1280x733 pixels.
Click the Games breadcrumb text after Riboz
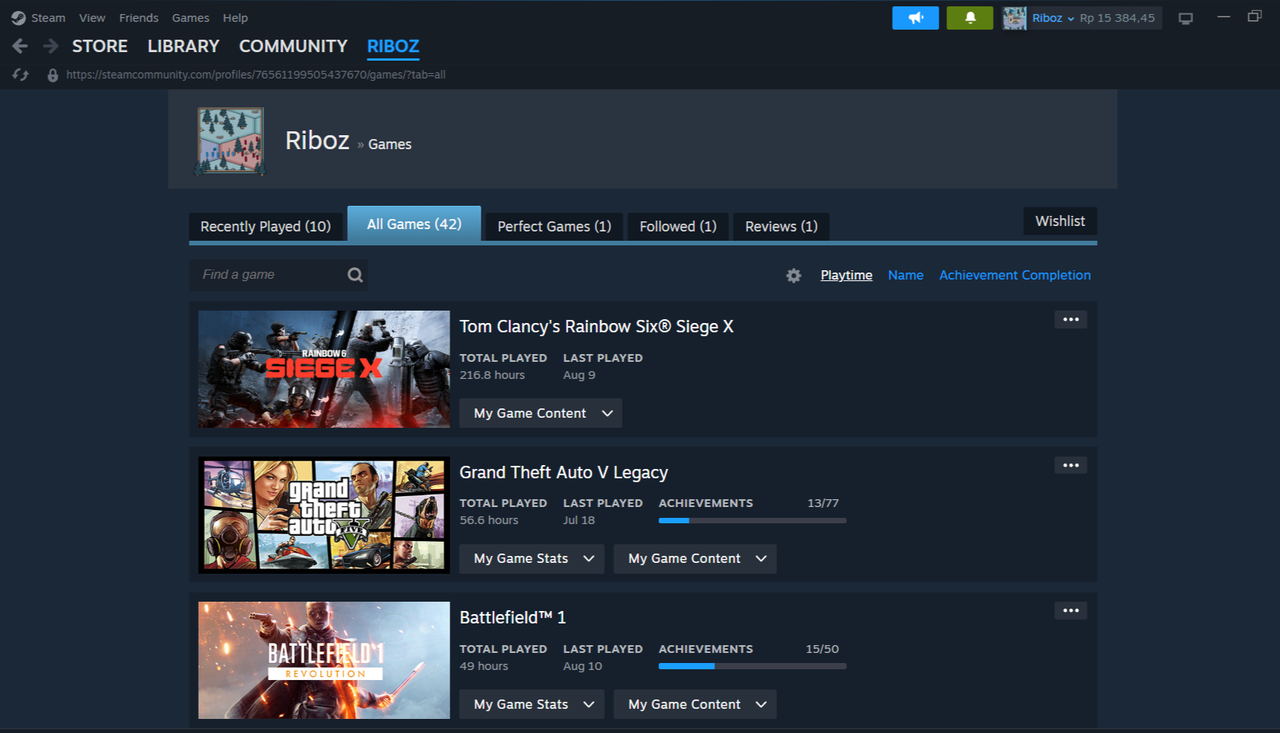tap(390, 144)
